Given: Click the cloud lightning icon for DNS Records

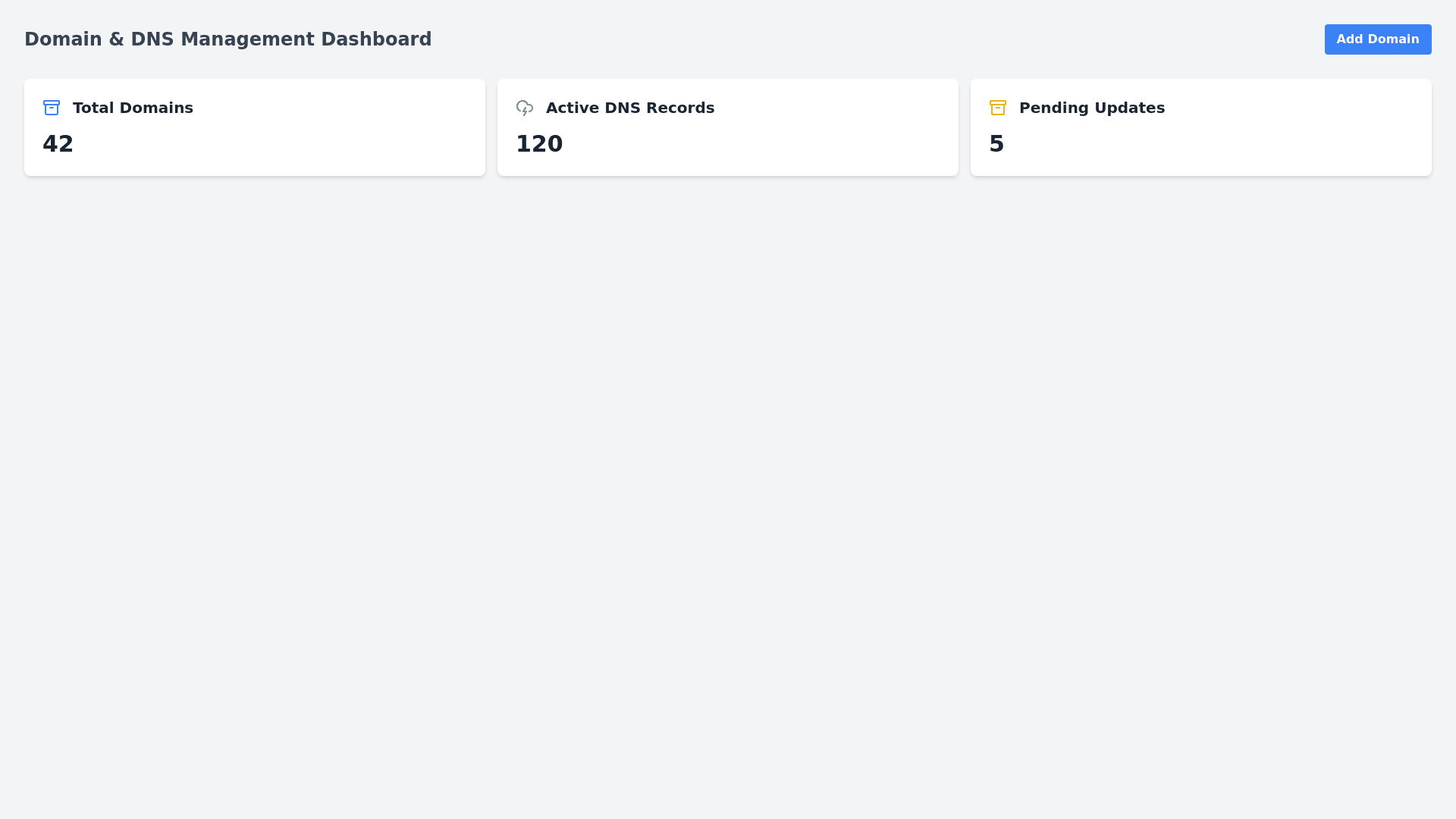Looking at the screenshot, I should (525, 108).
